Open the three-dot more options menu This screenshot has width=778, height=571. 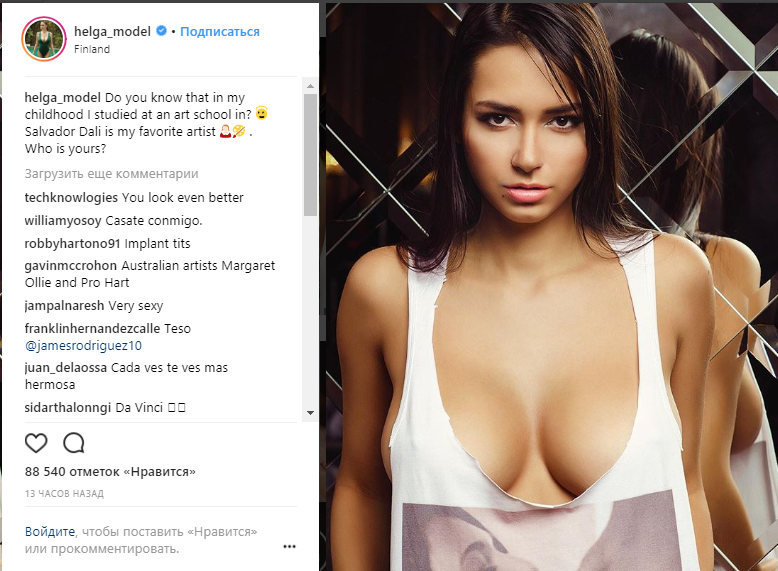coord(289,546)
